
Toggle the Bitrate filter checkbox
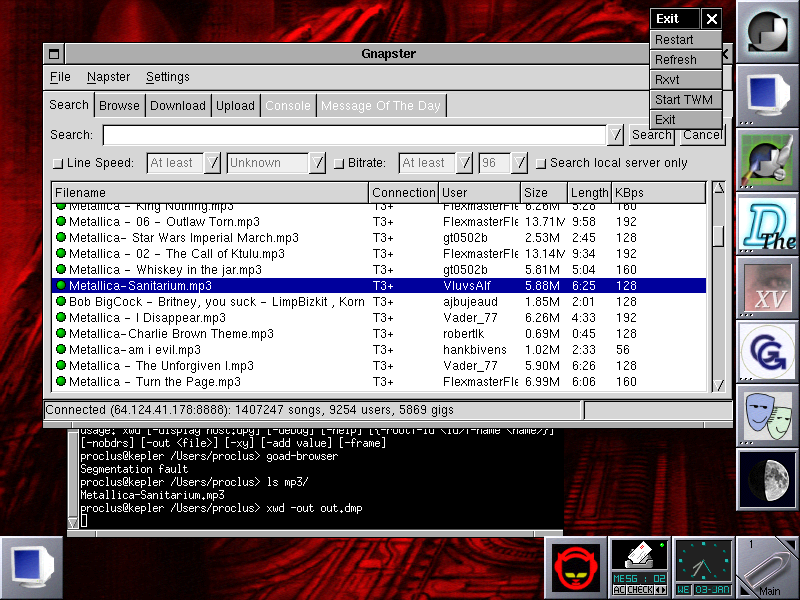coord(339,163)
